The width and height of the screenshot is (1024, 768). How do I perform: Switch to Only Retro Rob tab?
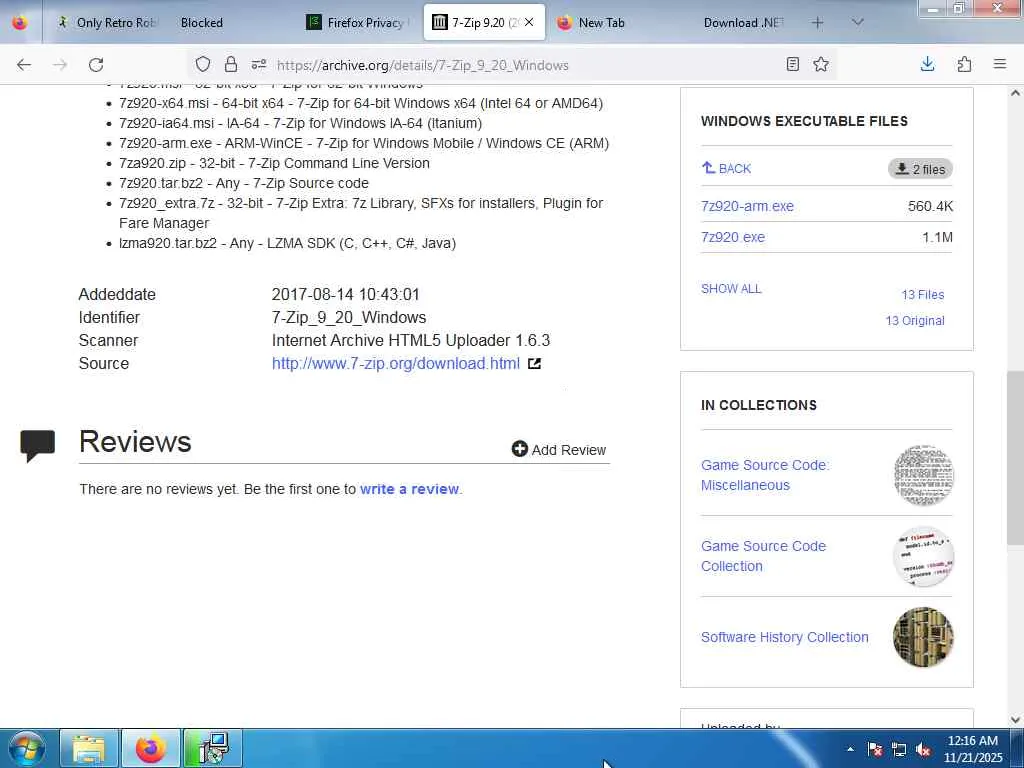(108, 22)
